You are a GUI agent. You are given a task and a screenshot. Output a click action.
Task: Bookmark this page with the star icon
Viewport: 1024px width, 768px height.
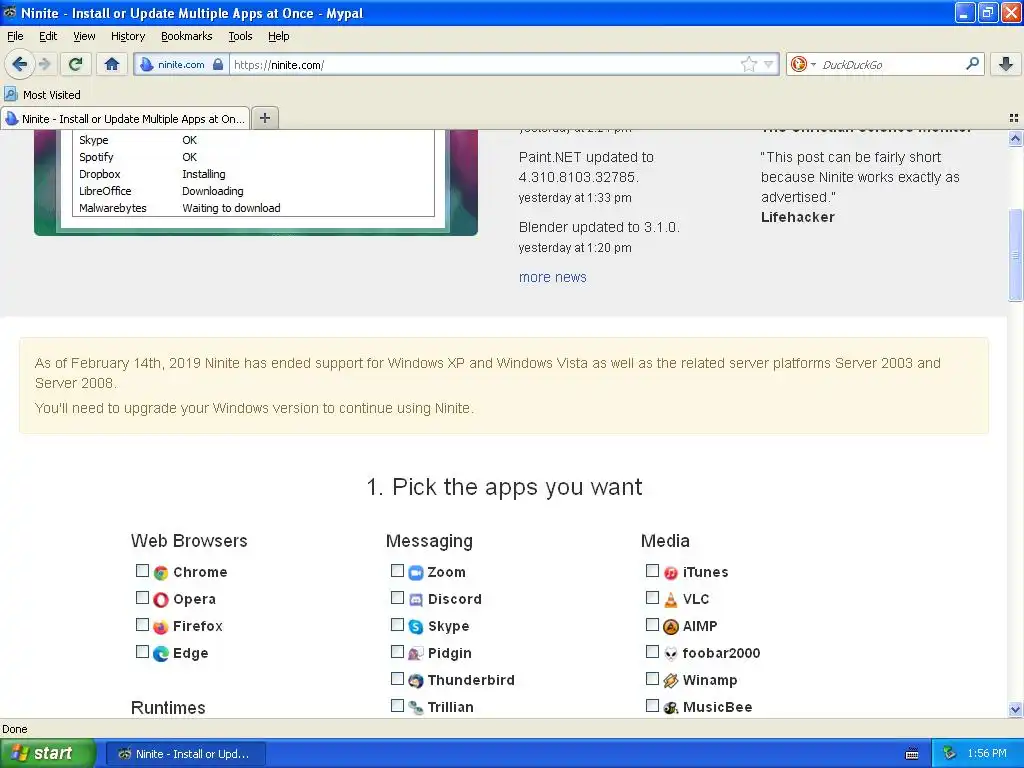tap(748, 64)
